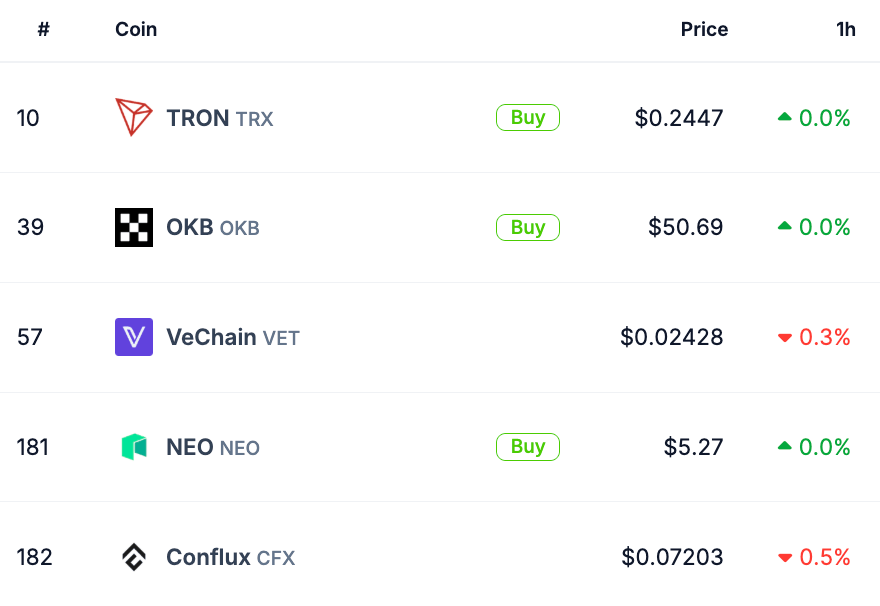Open the TRON TRX coin link
This screenshot has height=606, width=880.
point(219,118)
